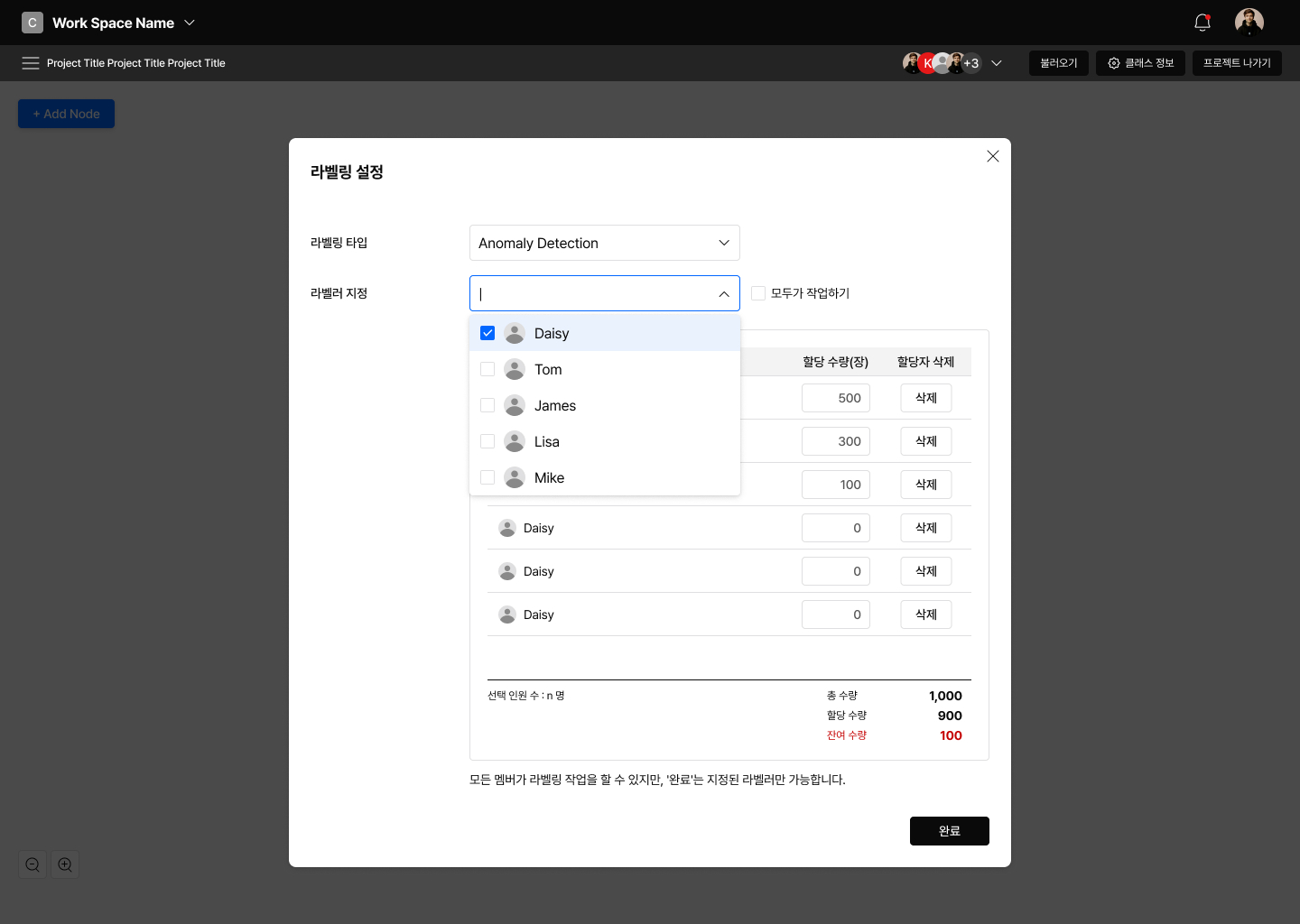This screenshot has height=924, width=1300.
Task: Click Daisy's avatar icon in dropdown list
Action: coord(515,333)
